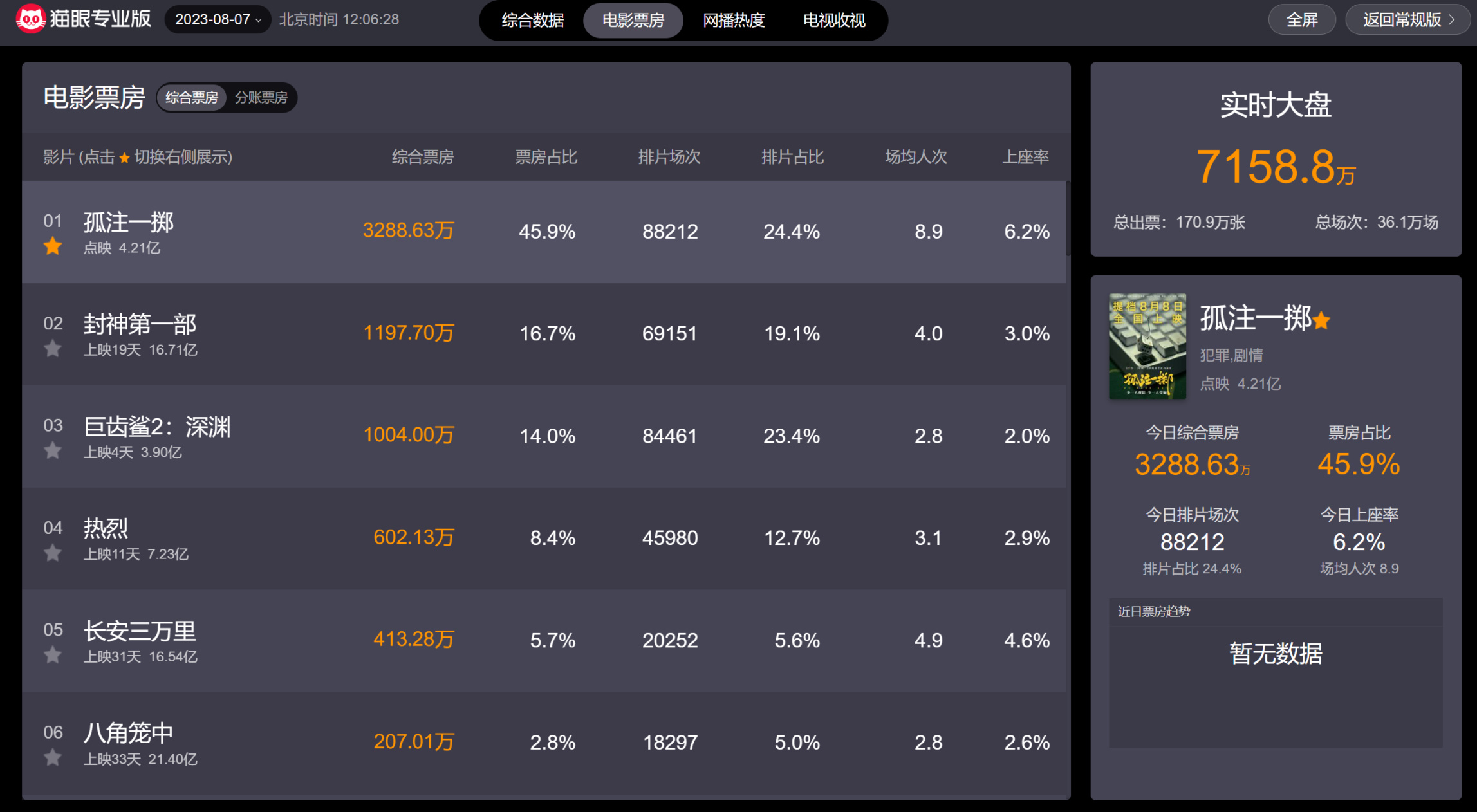1477x812 pixels.
Task: Star the 长安三万里 movie row
Action: click(53, 655)
